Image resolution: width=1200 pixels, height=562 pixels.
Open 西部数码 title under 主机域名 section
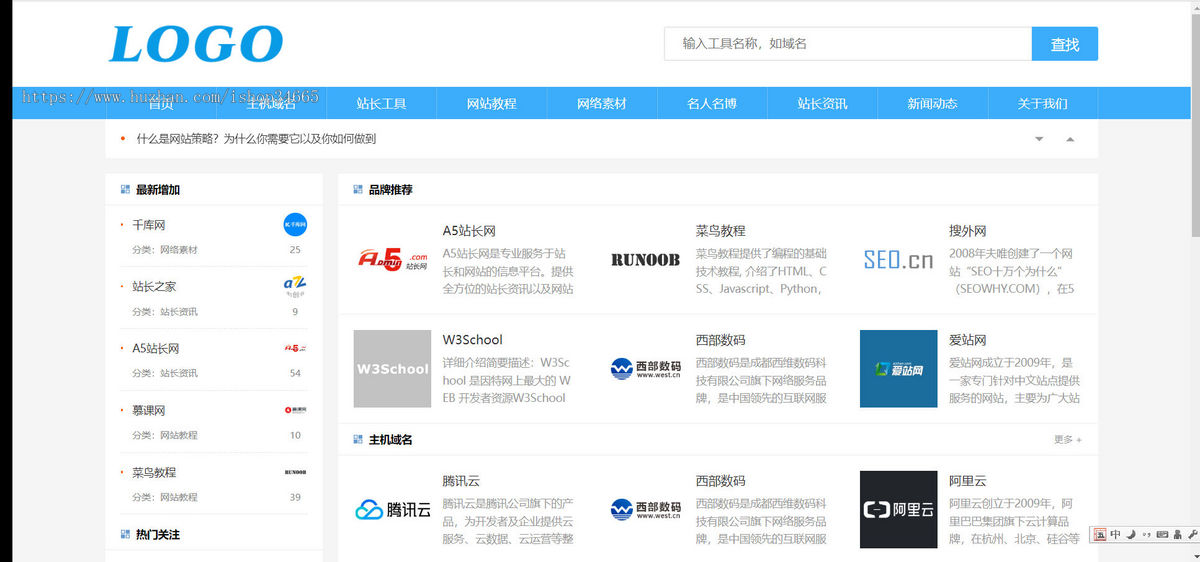(x=721, y=480)
